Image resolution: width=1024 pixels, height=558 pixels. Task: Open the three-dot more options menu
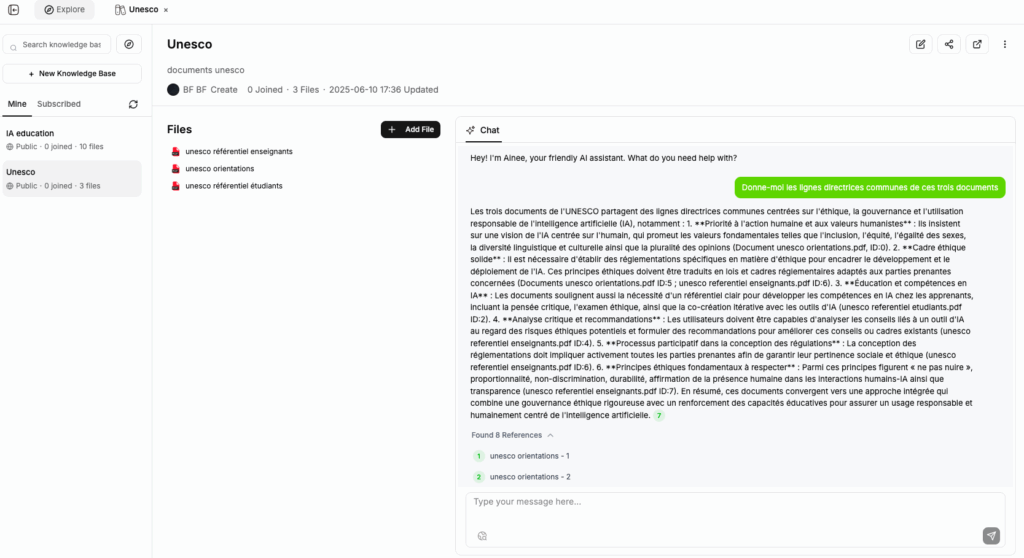pyautogui.click(x=1005, y=44)
